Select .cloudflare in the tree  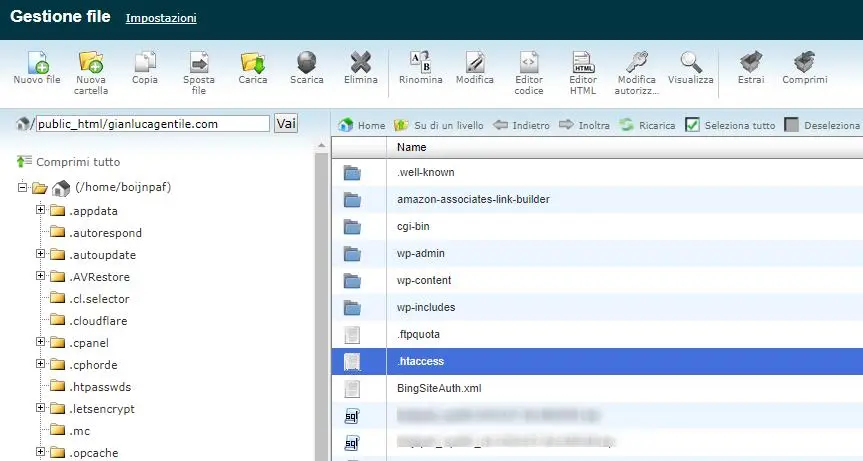pyautogui.click(x=98, y=321)
